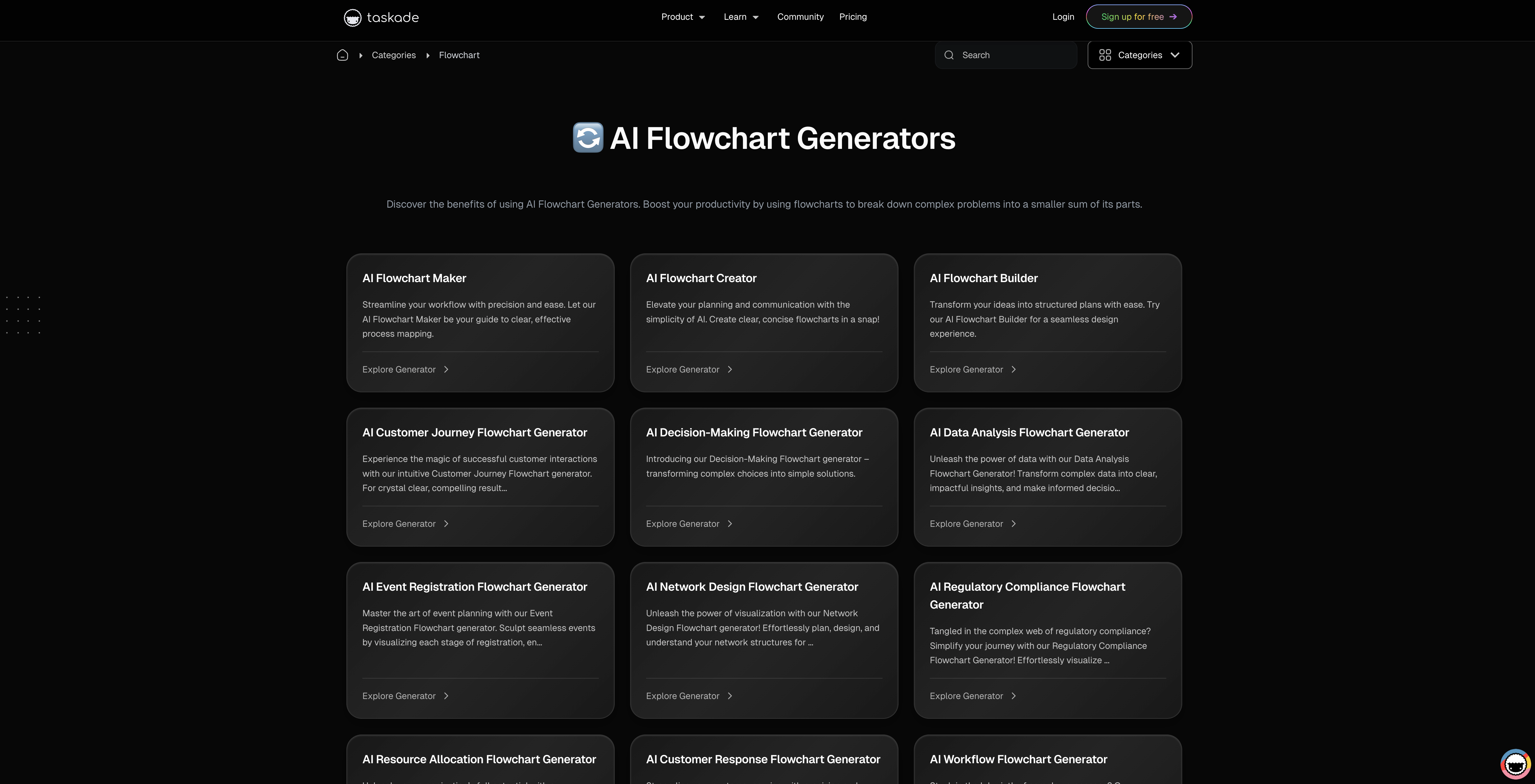Image resolution: width=1535 pixels, height=784 pixels.
Task: Expand the Learn dropdown menu
Action: pos(741,17)
